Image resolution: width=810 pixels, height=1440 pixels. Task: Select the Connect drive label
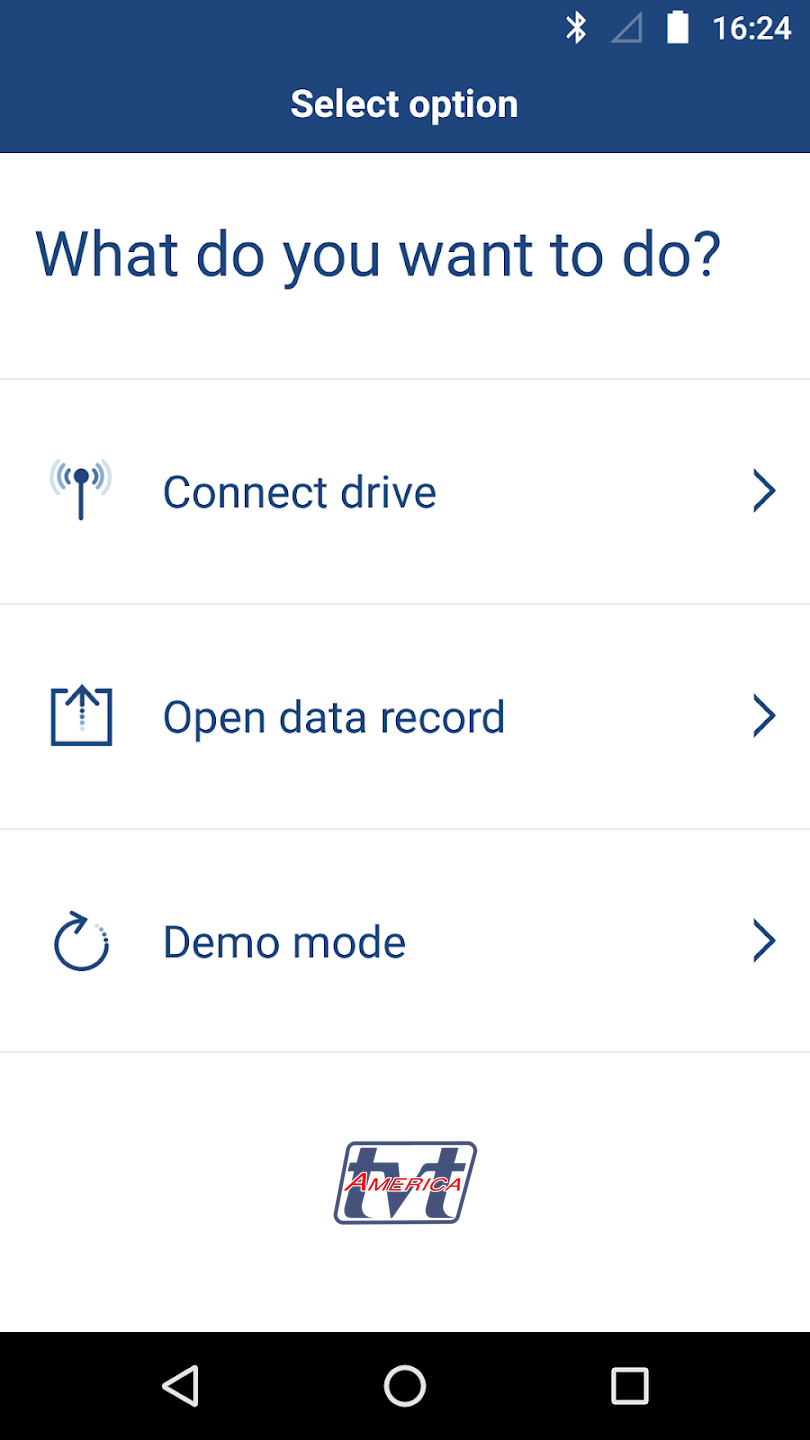pos(300,492)
